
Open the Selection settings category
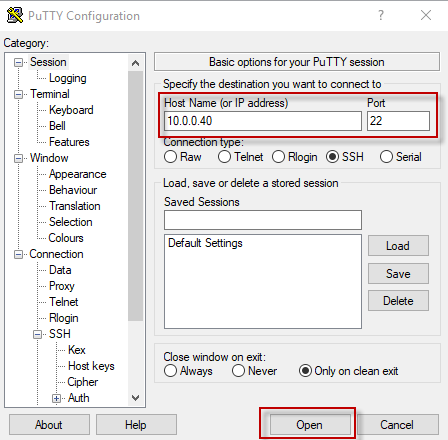pos(71,222)
